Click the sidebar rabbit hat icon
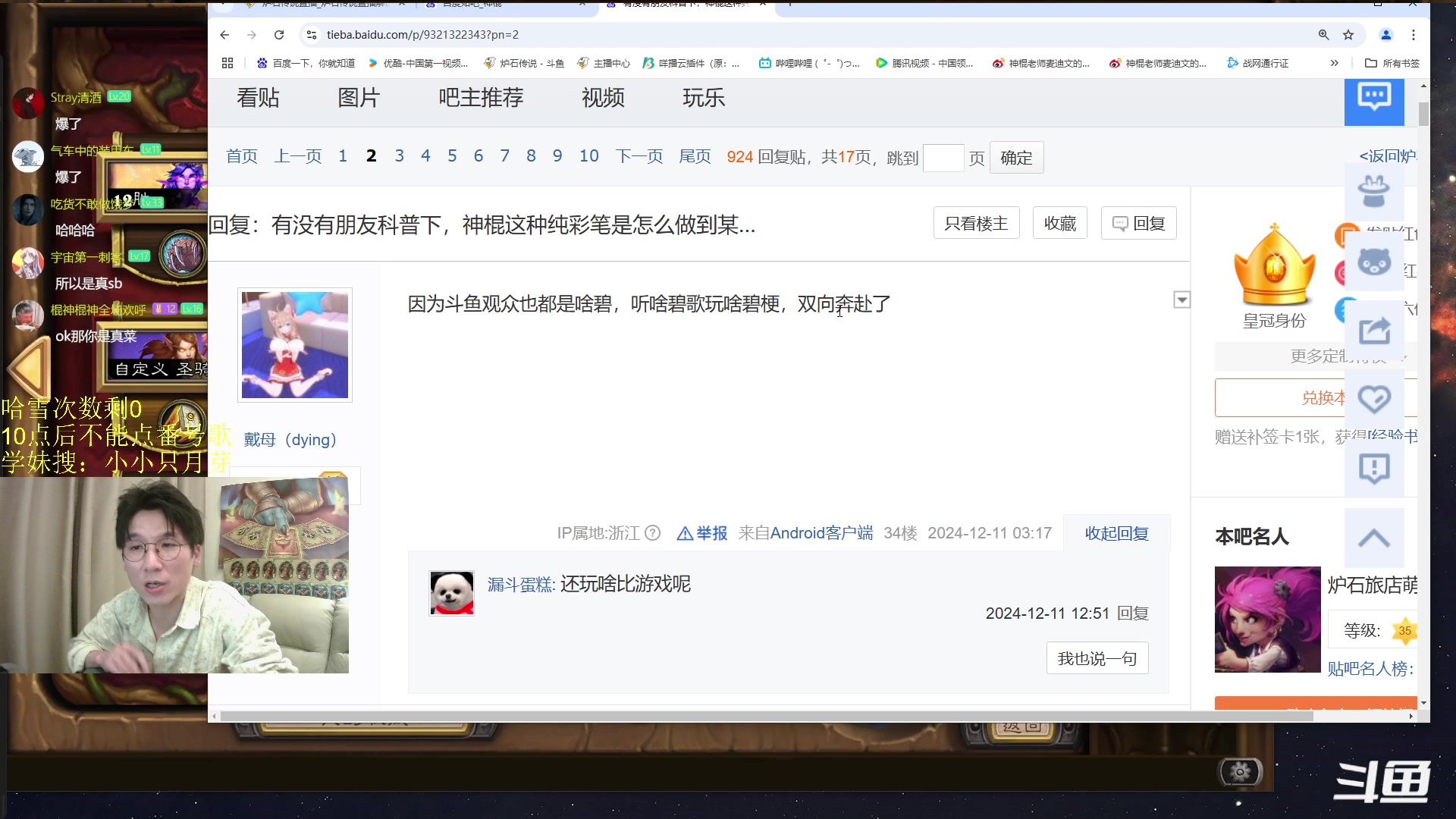Image resolution: width=1456 pixels, height=819 pixels. coord(1374,192)
